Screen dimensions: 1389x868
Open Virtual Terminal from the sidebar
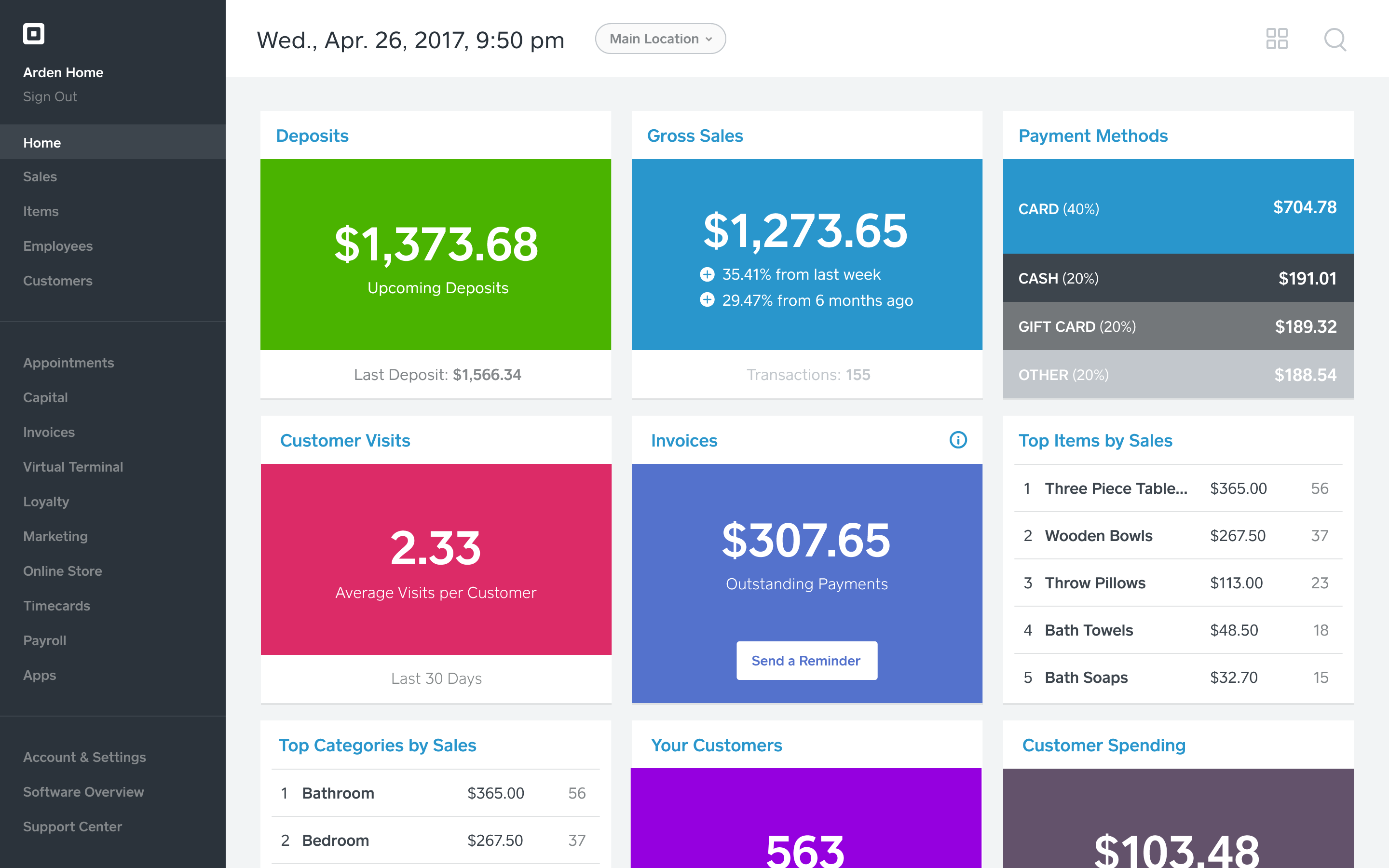(x=73, y=467)
